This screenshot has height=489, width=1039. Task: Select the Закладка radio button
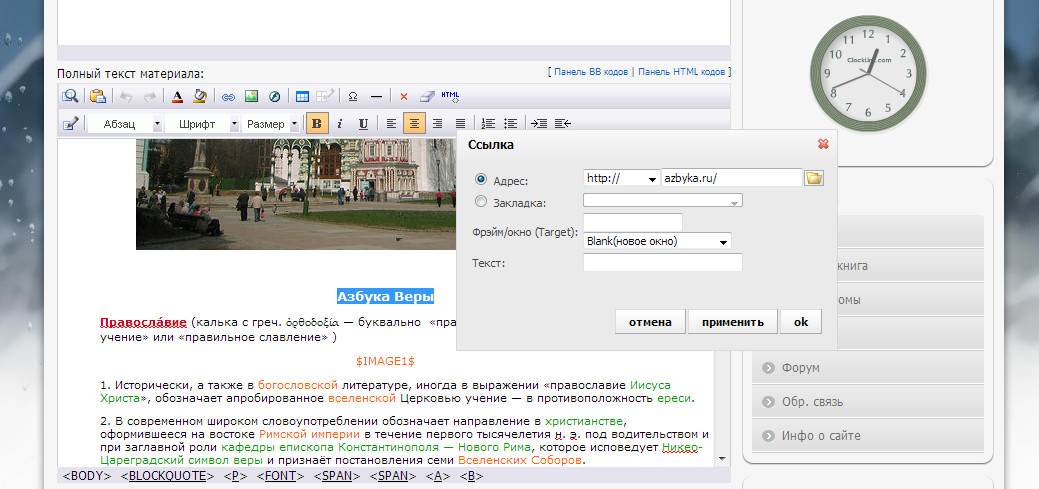tap(481, 201)
